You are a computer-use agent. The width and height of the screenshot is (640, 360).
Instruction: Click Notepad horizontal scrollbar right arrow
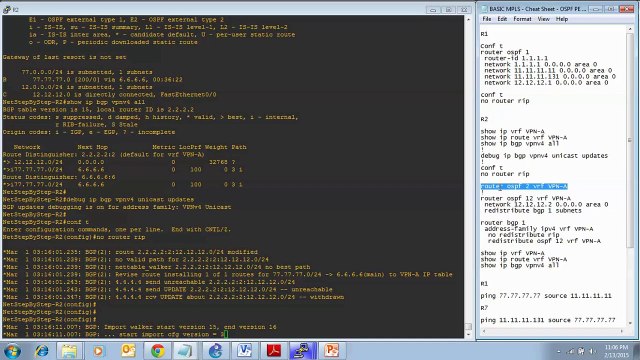[x=623, y=331]
